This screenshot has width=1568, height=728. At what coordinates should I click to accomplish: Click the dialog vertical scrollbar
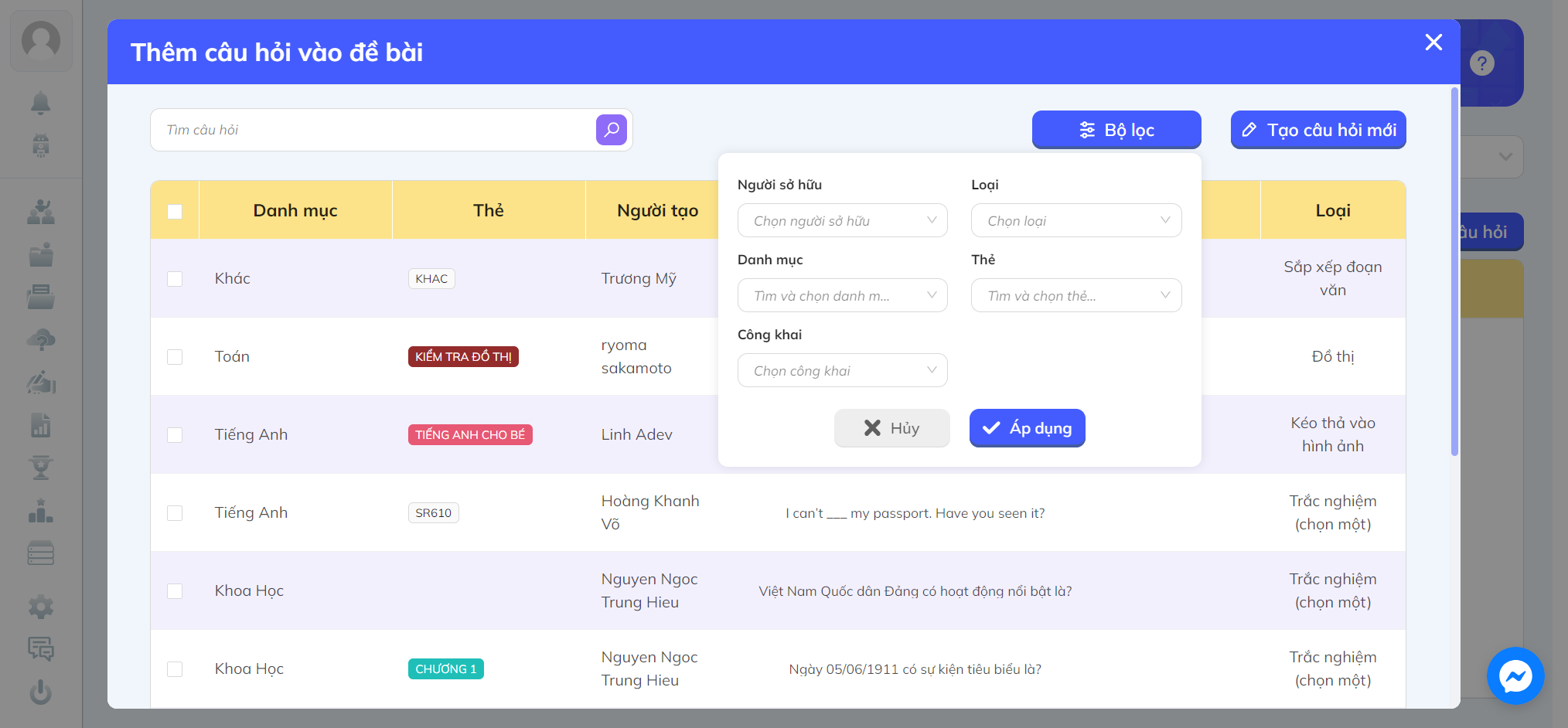pyautogui.click(x=1454, y=270)
